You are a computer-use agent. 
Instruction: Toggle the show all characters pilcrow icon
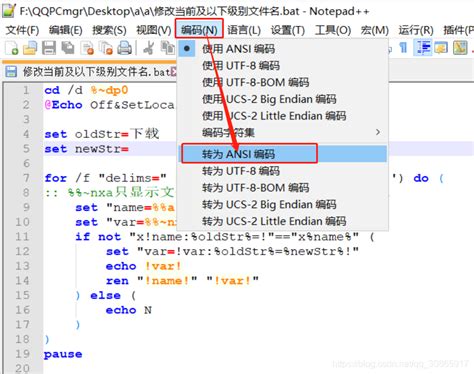[x=403, y=48]
